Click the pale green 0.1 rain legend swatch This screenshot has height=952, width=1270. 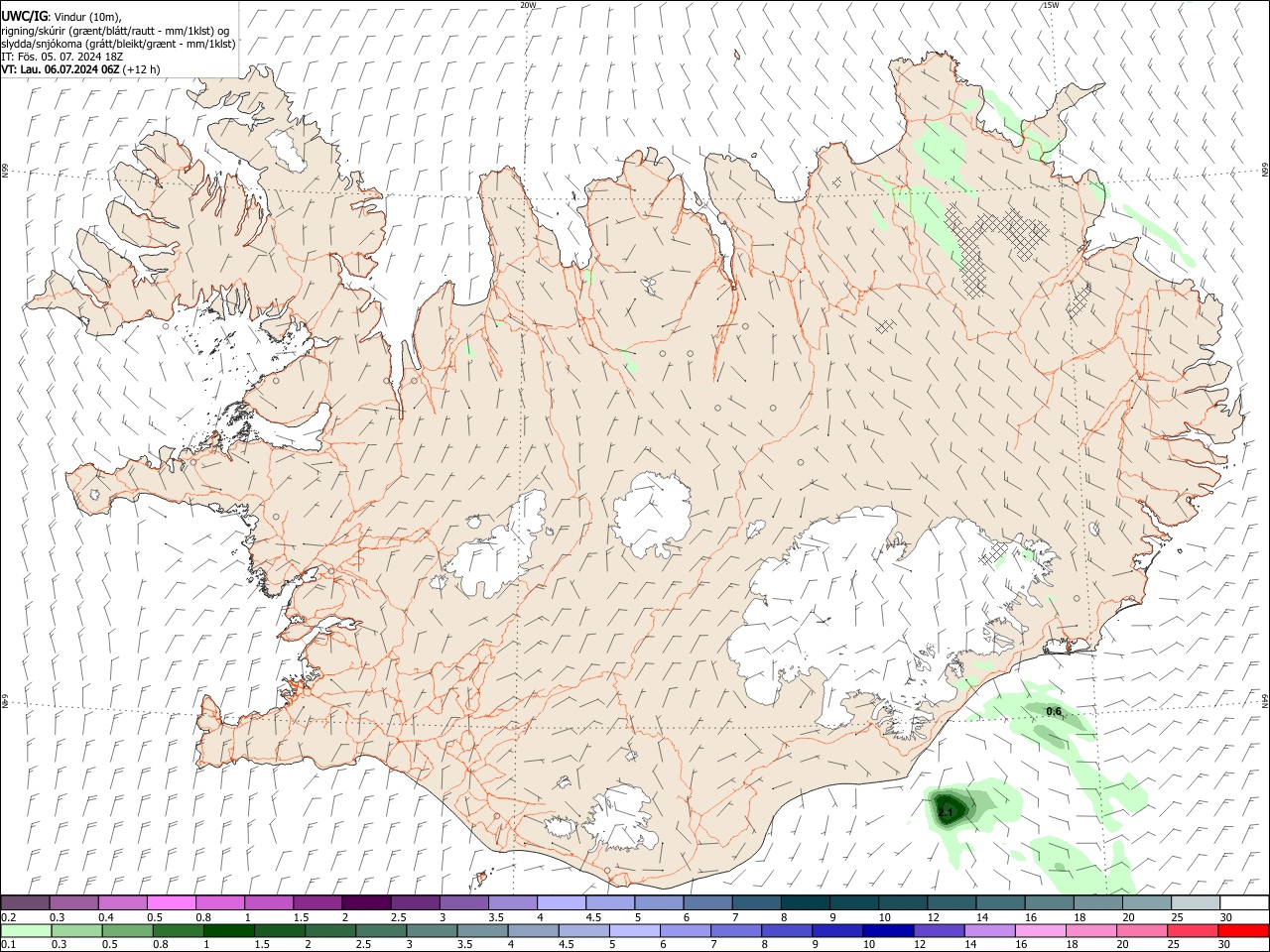click(x=26, y=930)
